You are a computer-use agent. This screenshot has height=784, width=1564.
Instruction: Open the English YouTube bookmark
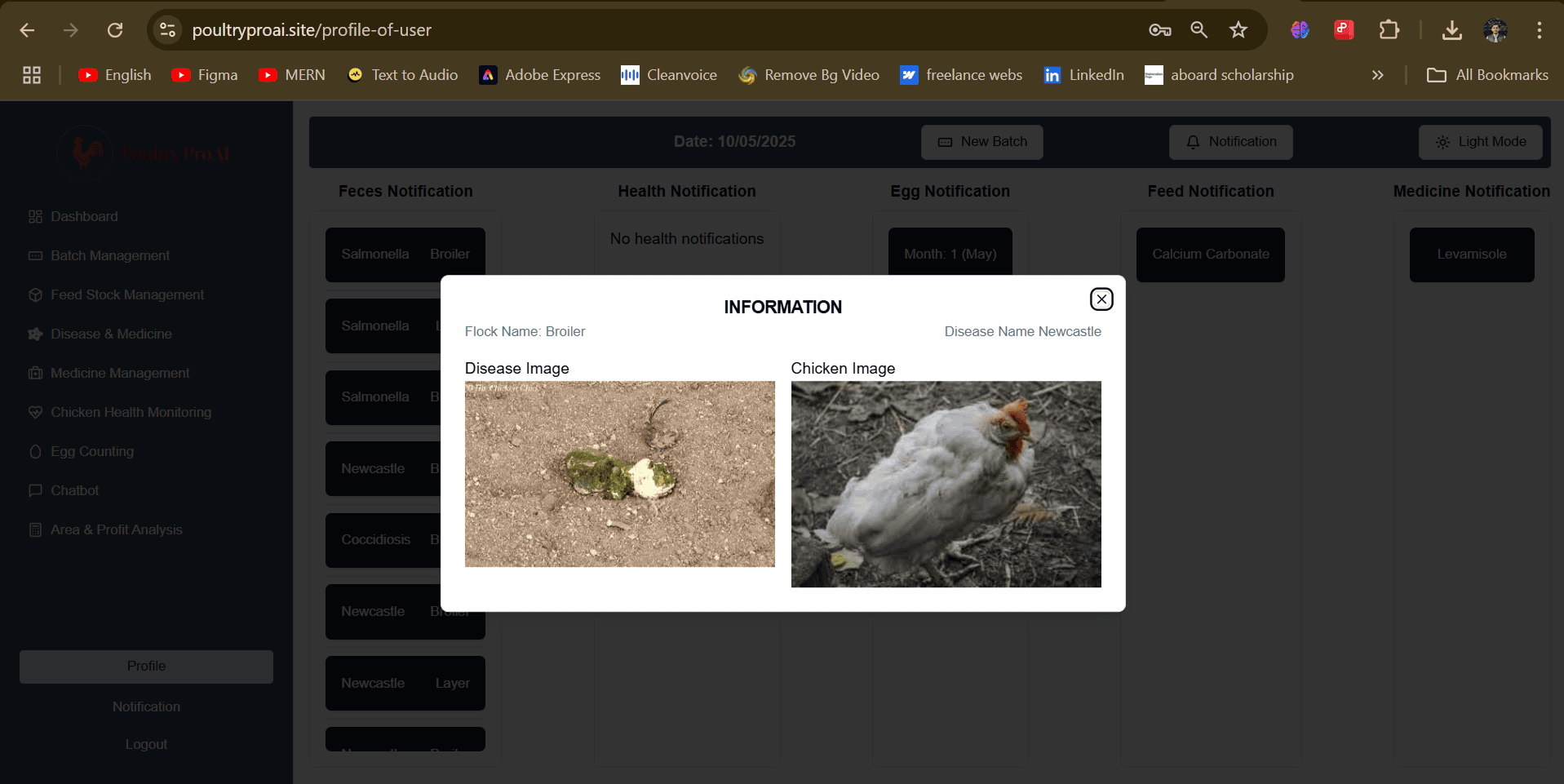[x=115, y=75]
